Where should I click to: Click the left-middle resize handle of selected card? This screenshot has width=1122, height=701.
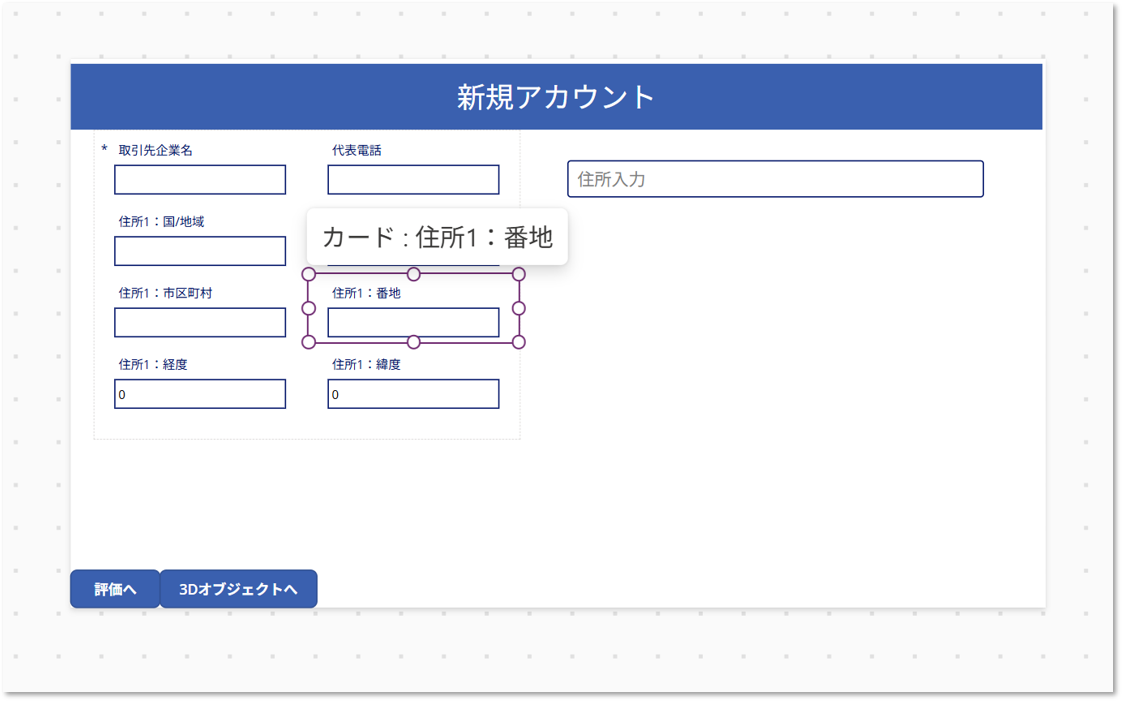309,308
